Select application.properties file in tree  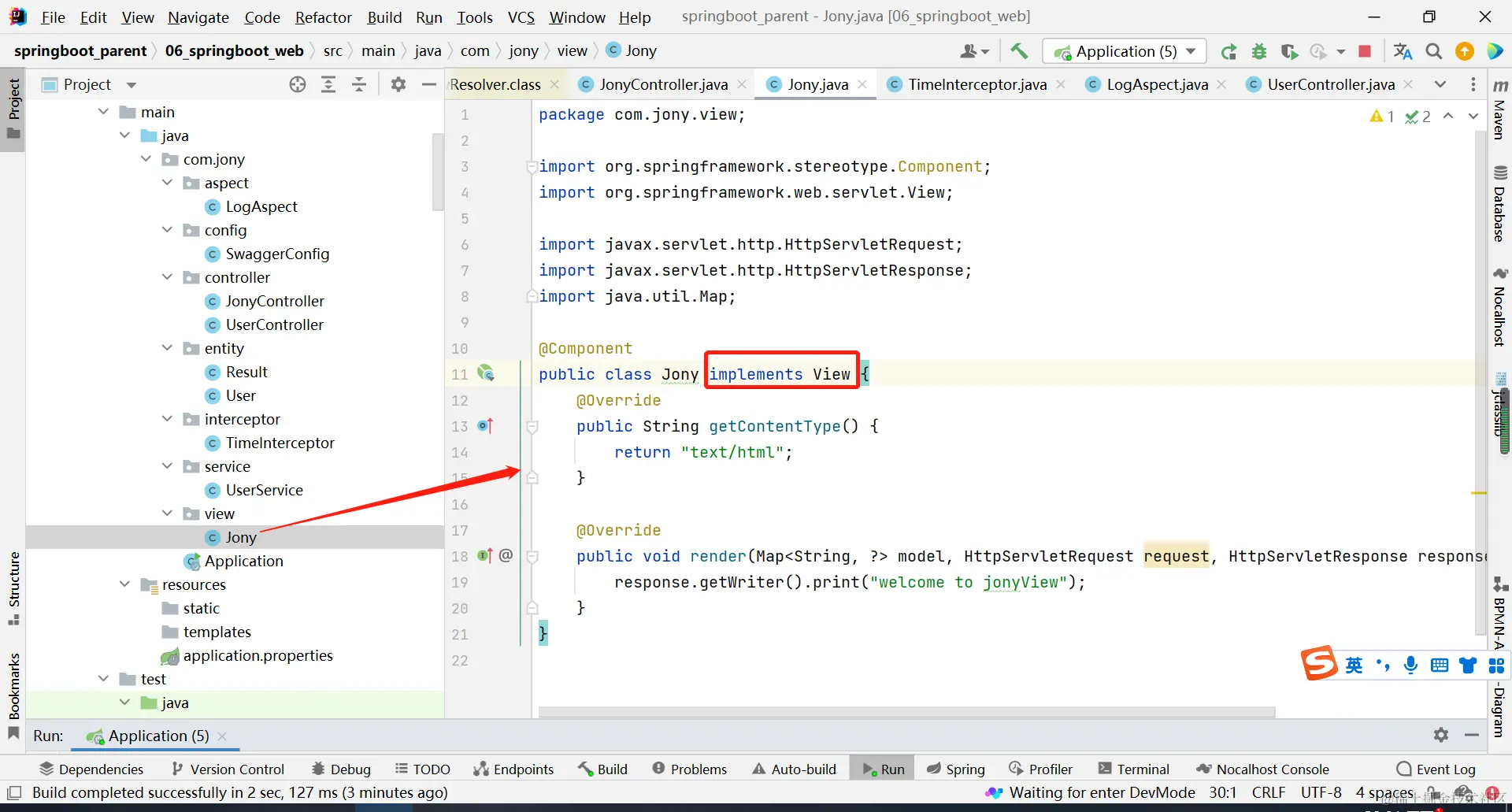(258, 655)
